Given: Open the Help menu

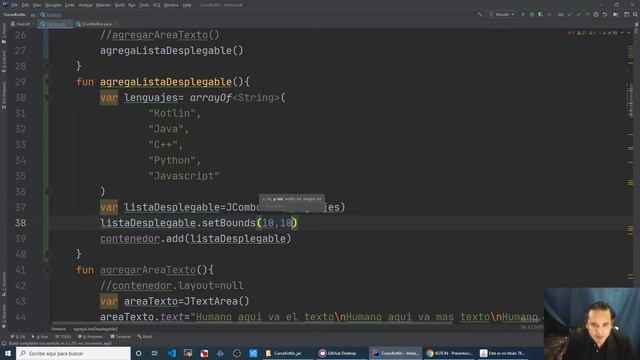Looking at the screenshot, I should [187, 5].
